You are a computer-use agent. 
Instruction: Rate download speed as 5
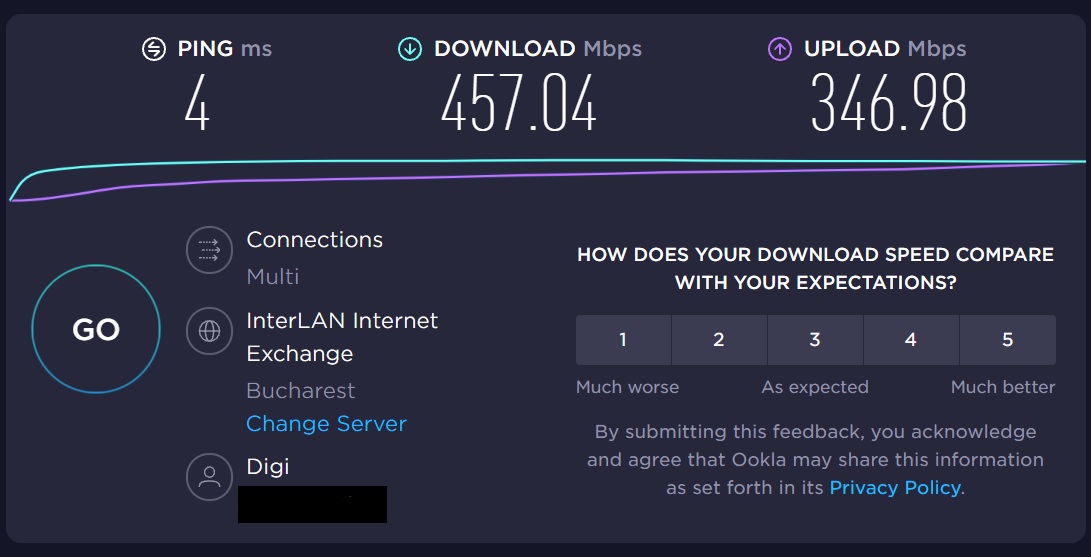point(1008,340)
